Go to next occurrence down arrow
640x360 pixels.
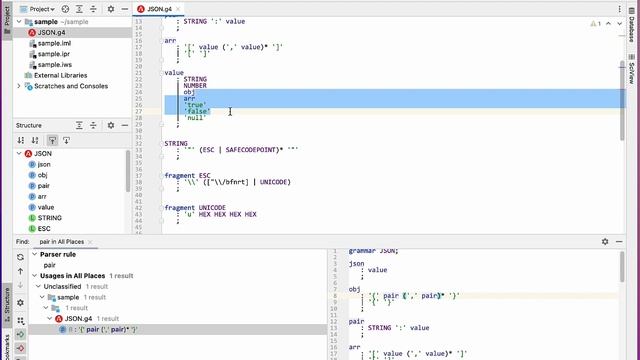coord(20,285)
